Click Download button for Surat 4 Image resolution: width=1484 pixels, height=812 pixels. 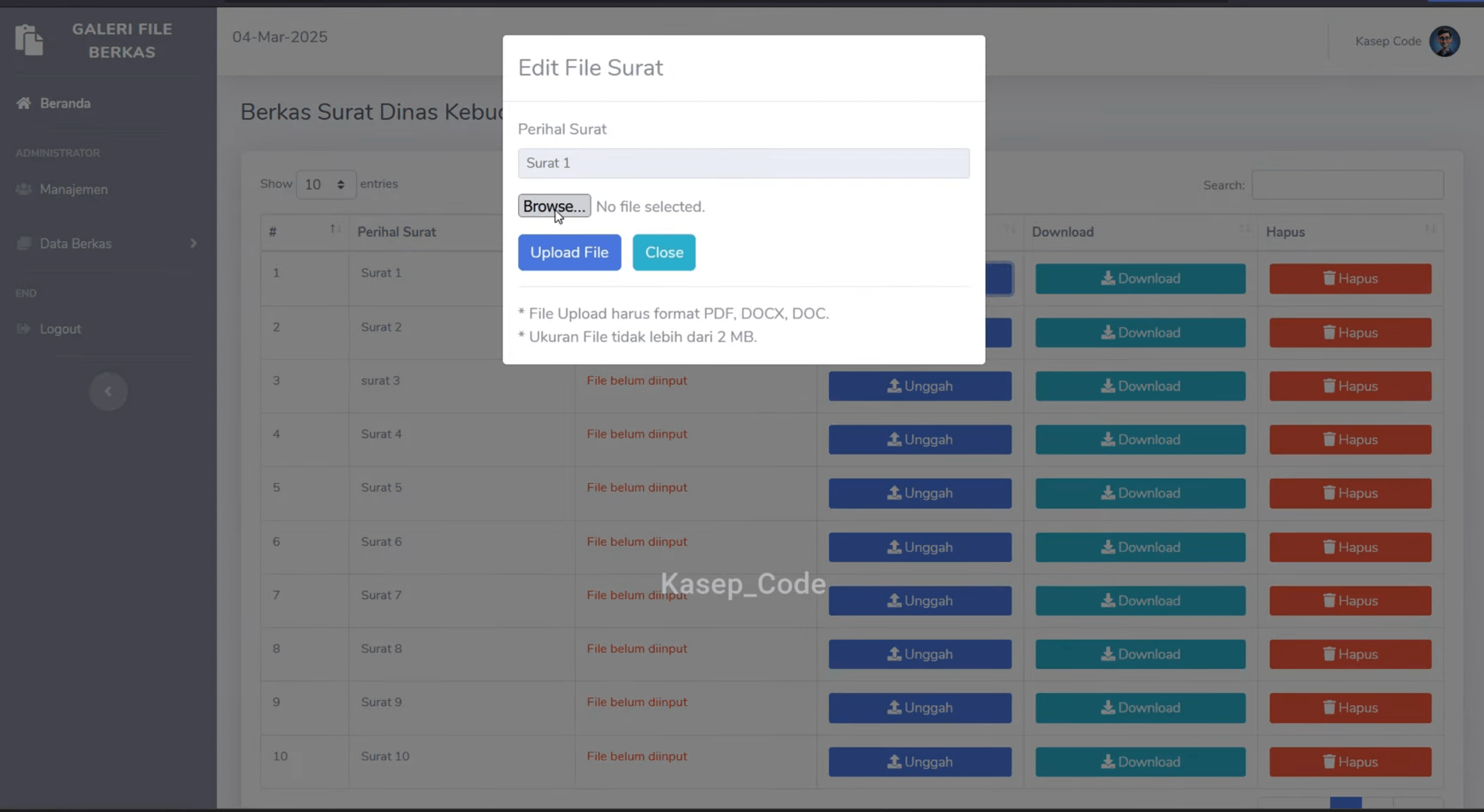[1140, 439]
